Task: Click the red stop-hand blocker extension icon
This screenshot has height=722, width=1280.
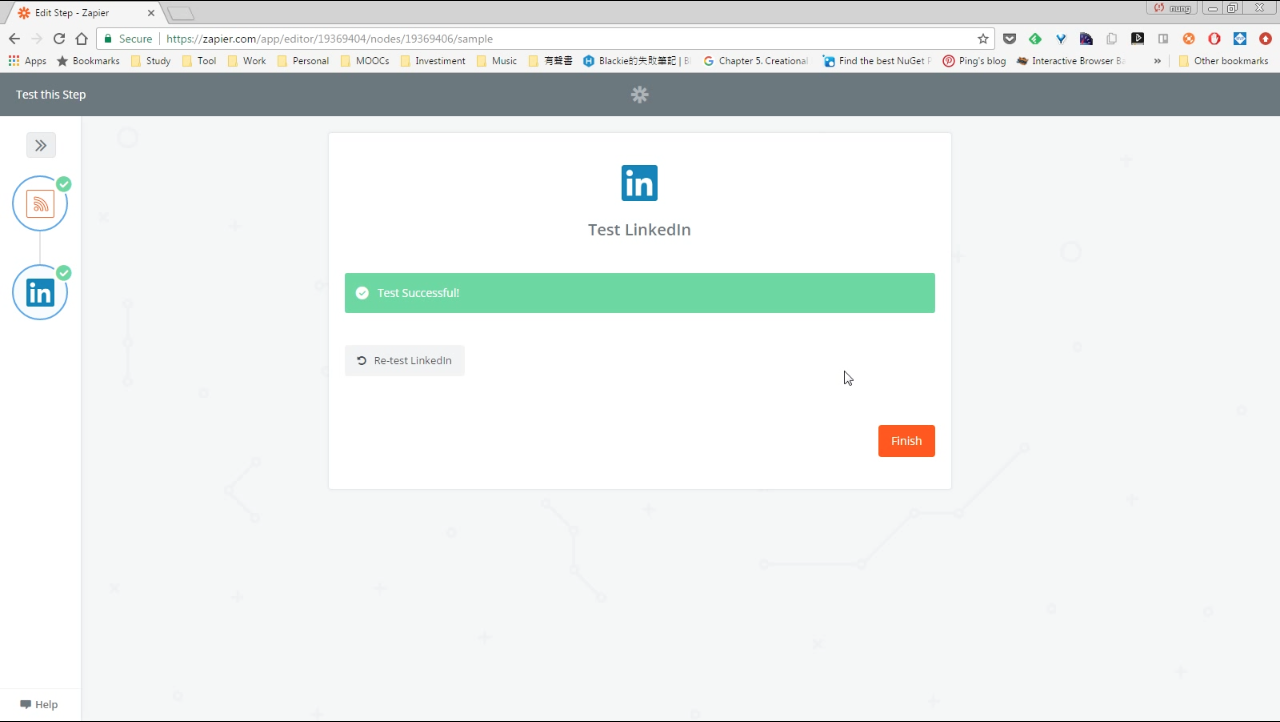Action: tap(1214, 39)
